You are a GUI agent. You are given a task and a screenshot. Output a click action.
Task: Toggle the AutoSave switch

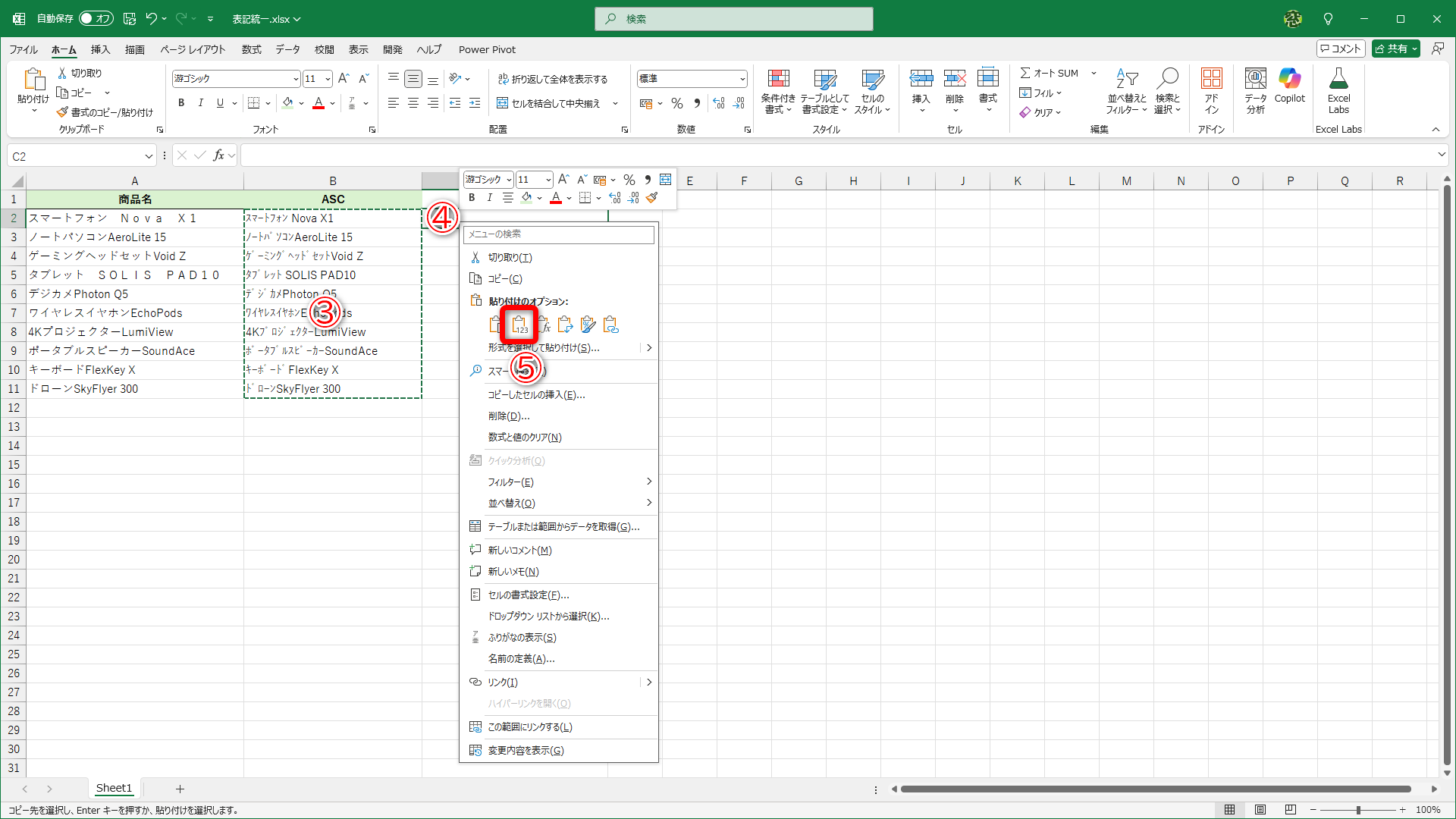coord(96,18)
